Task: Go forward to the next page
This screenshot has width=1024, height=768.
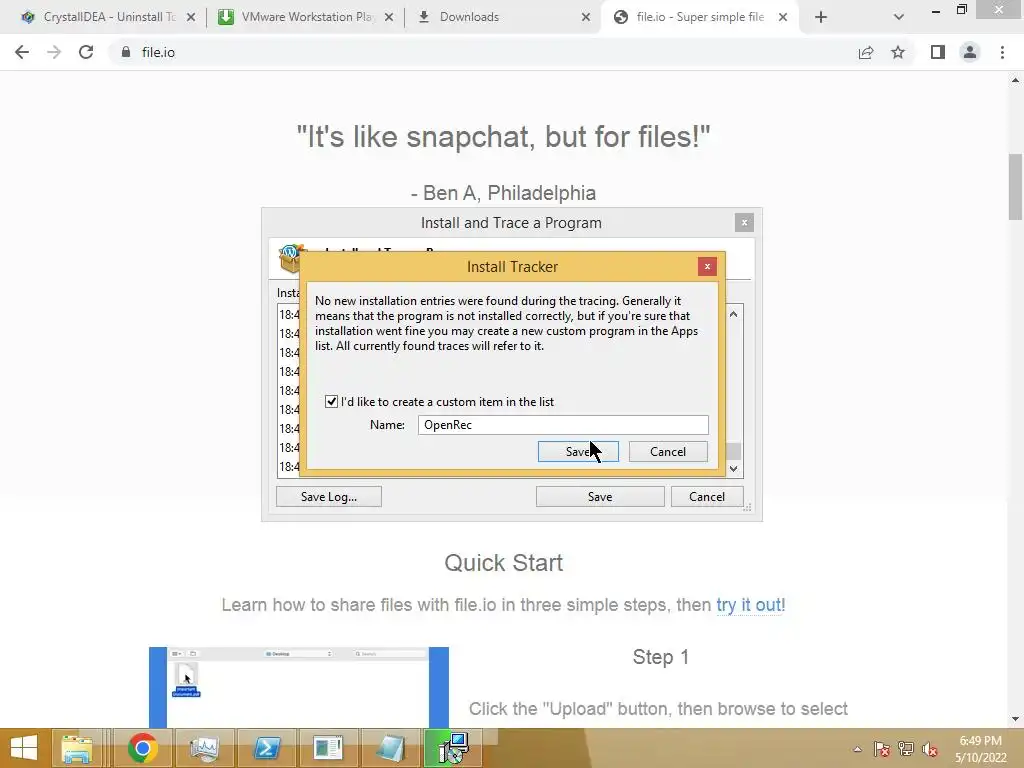Action: click(54, 52)
